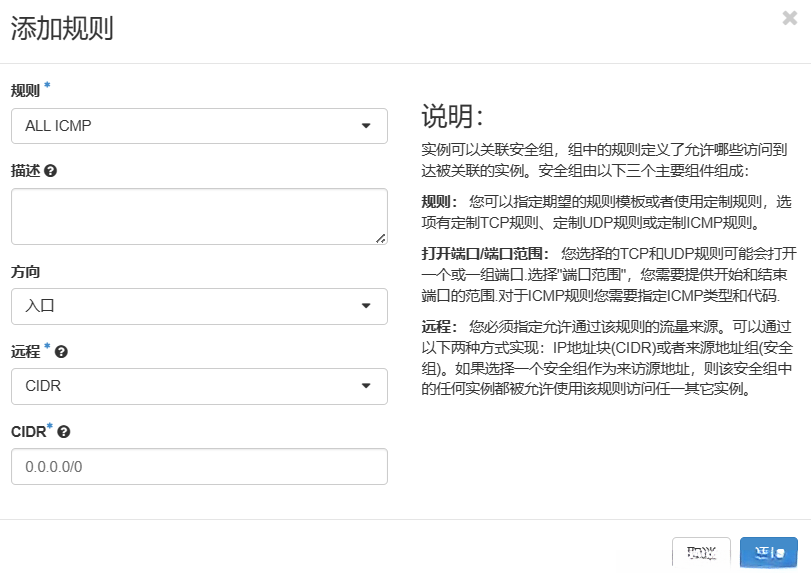Click the 说明 heading text

[452, 117]
